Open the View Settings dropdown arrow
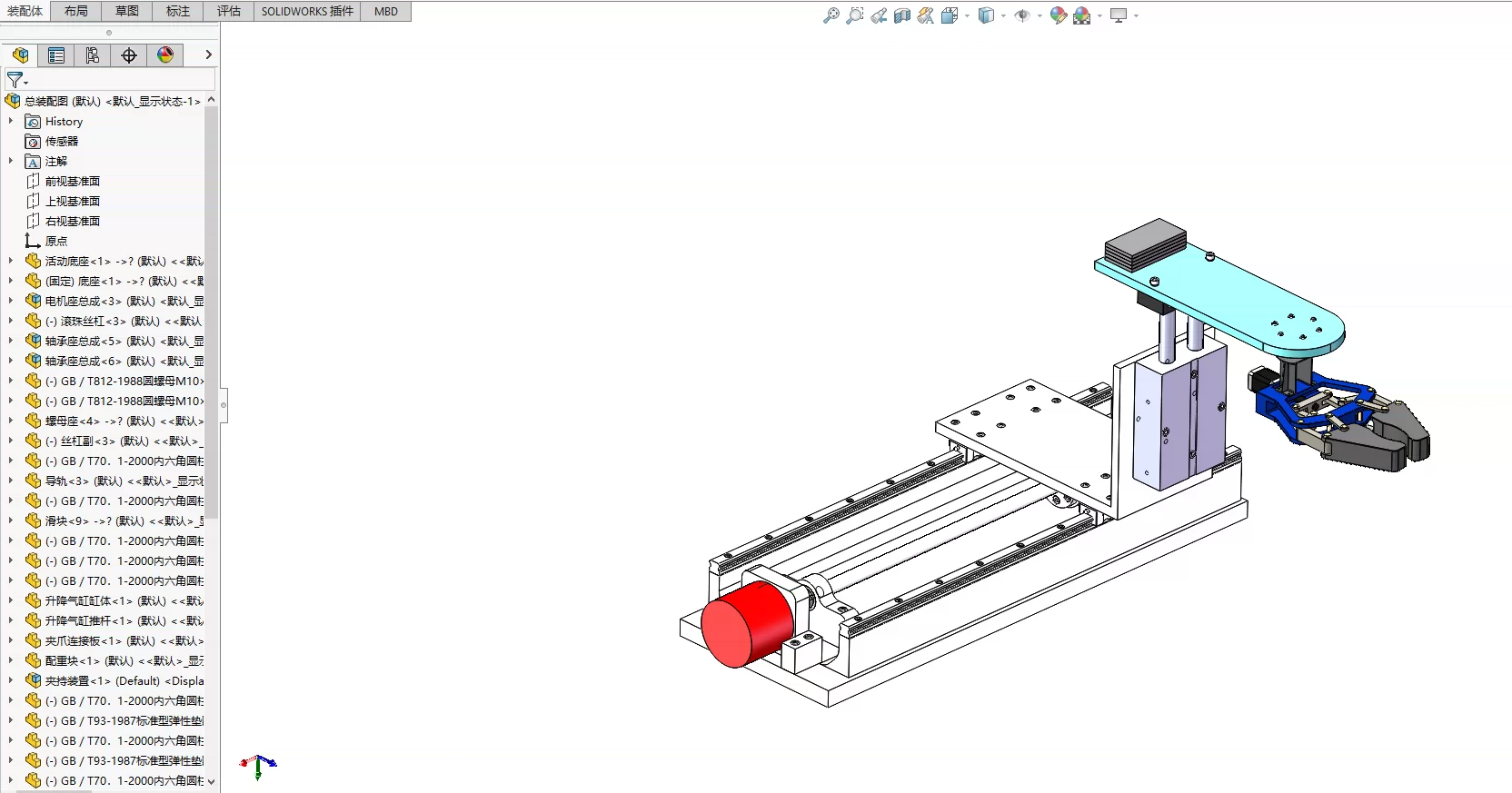 click(x=1136, y=15)
